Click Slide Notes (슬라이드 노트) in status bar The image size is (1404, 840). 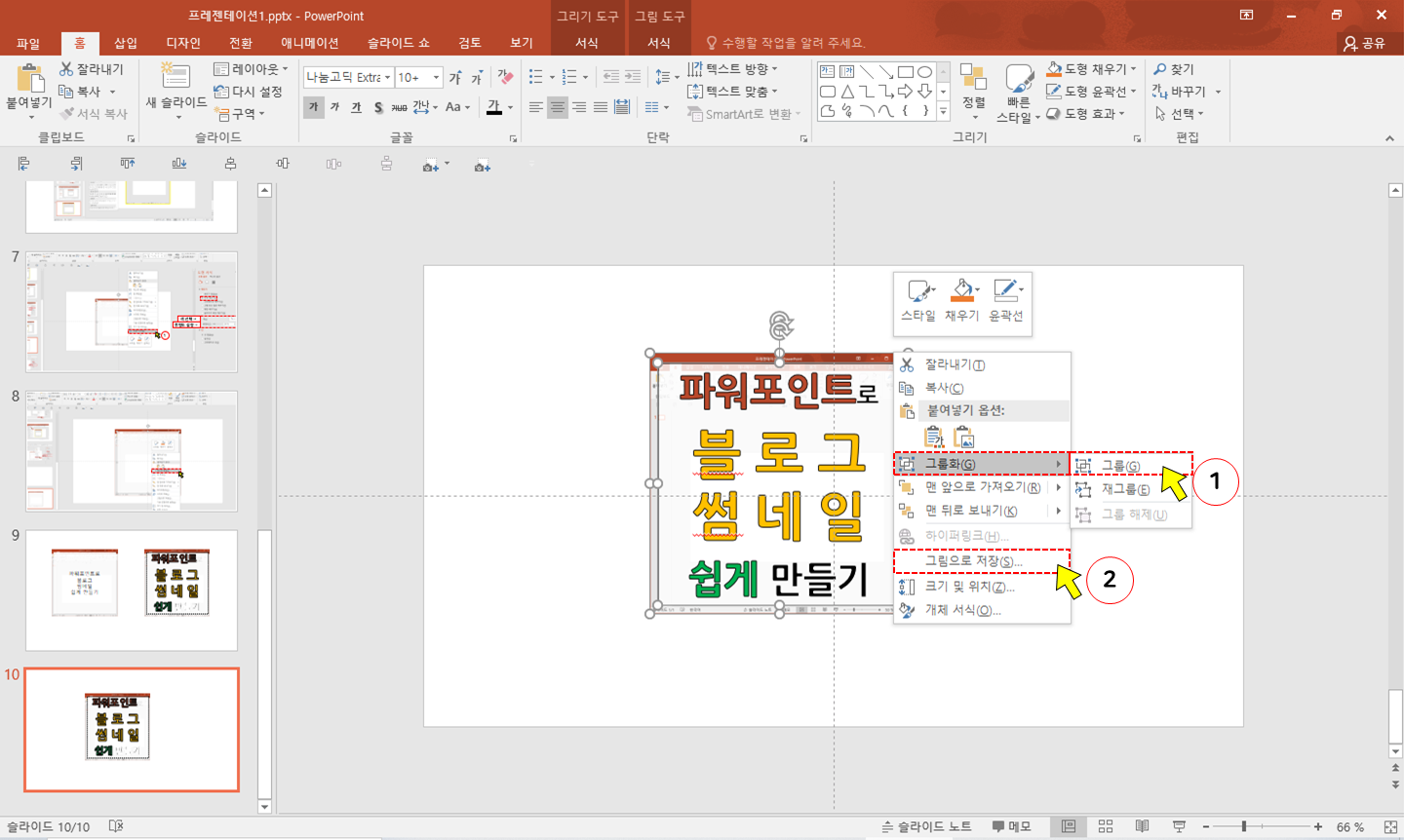926,826
